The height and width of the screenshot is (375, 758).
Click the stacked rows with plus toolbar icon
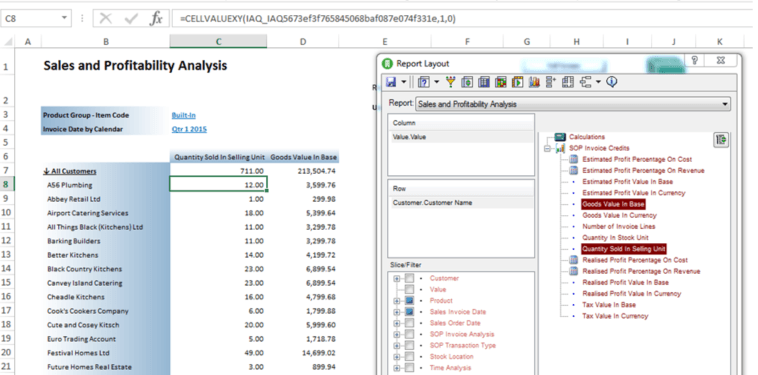coord(551,82)
